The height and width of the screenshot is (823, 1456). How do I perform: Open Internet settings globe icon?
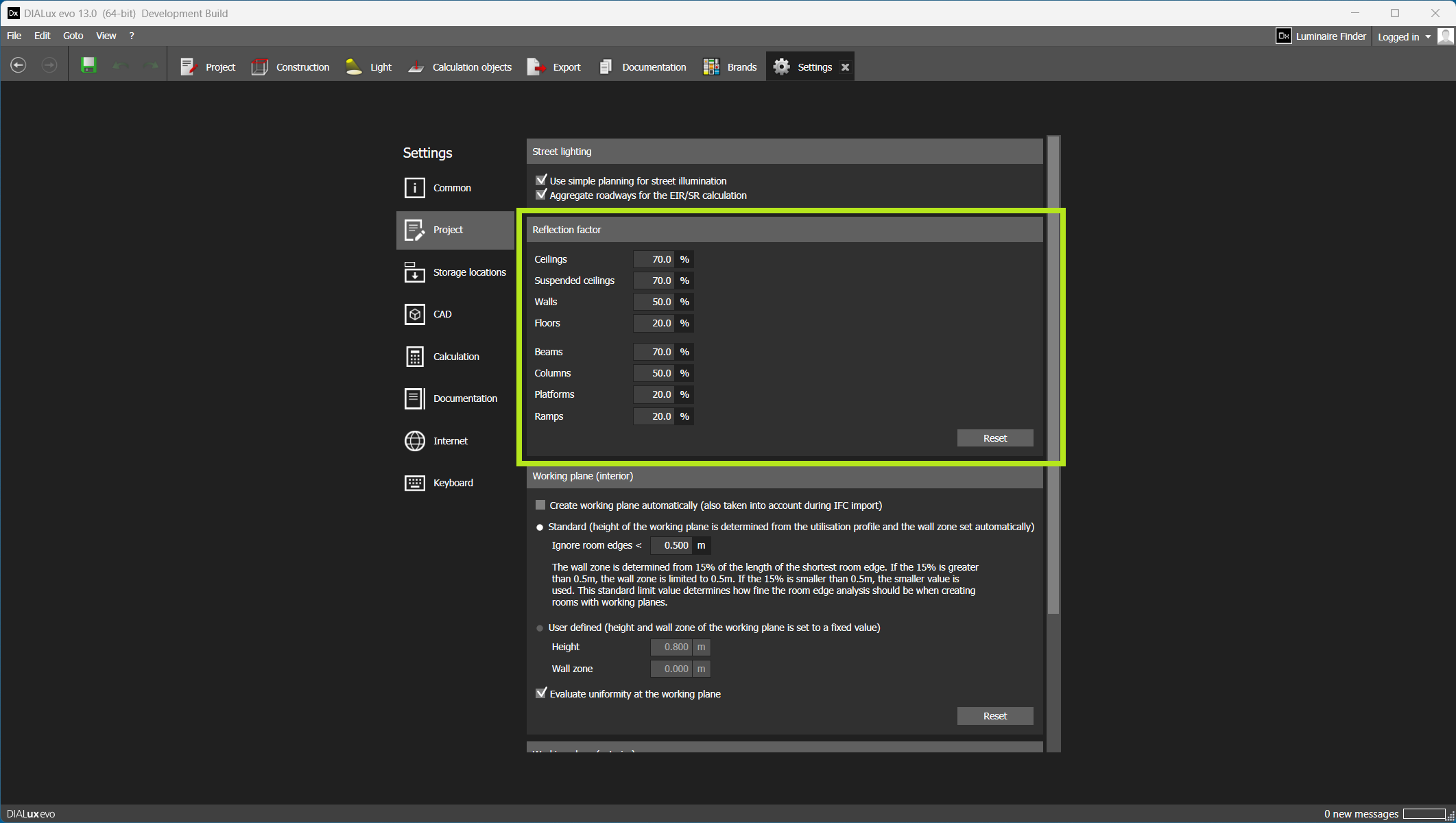coord(415,441)
